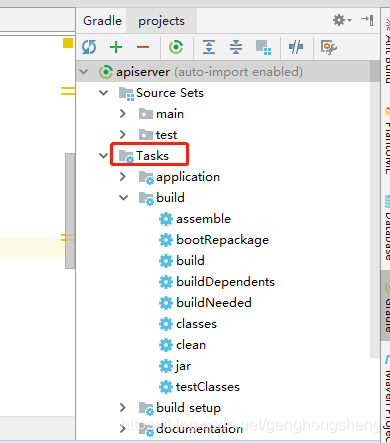390x443 pixels.
Task: Collapse all tree nodes
Action: coord(236,47)
